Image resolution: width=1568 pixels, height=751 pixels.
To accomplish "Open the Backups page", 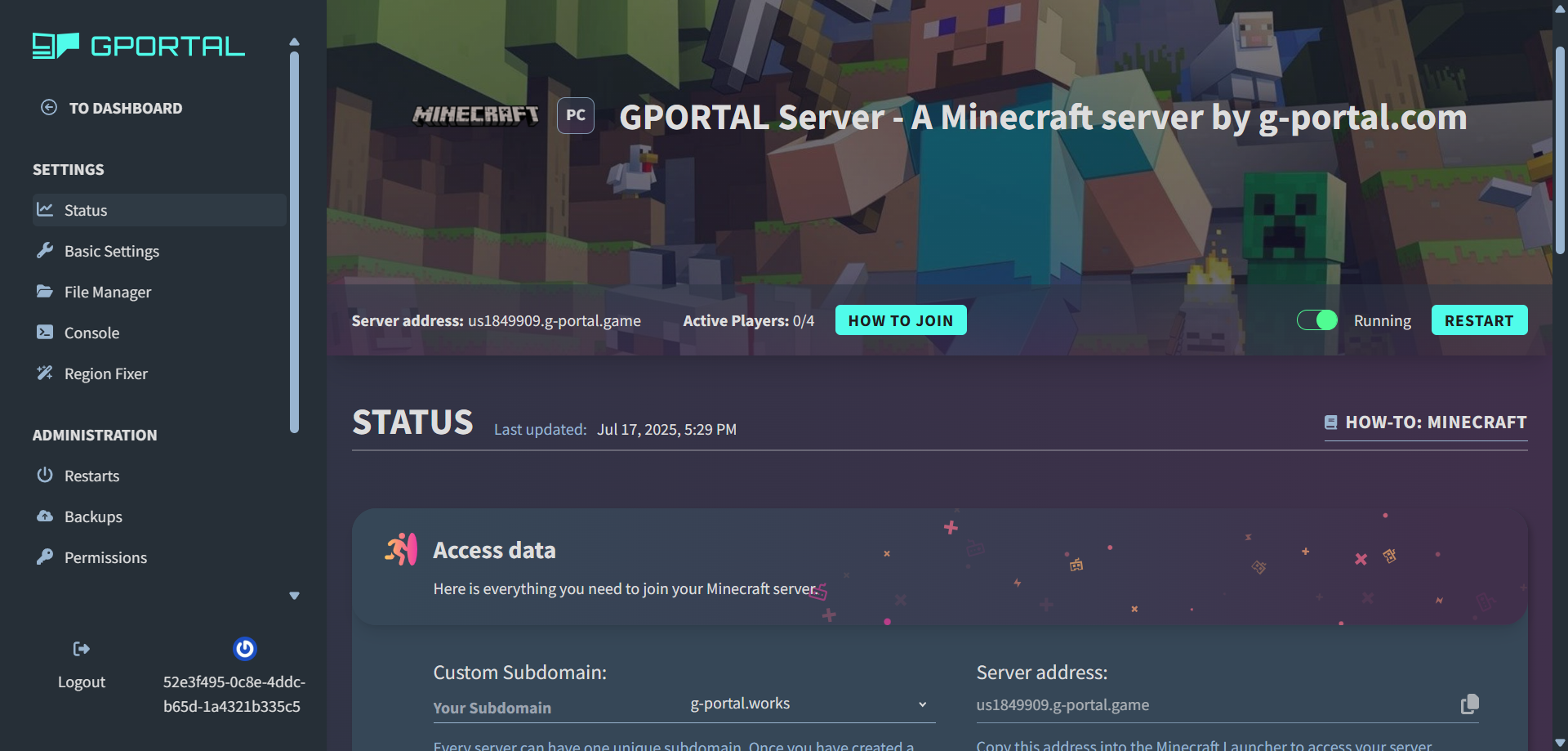I will (x=93, y=516).
